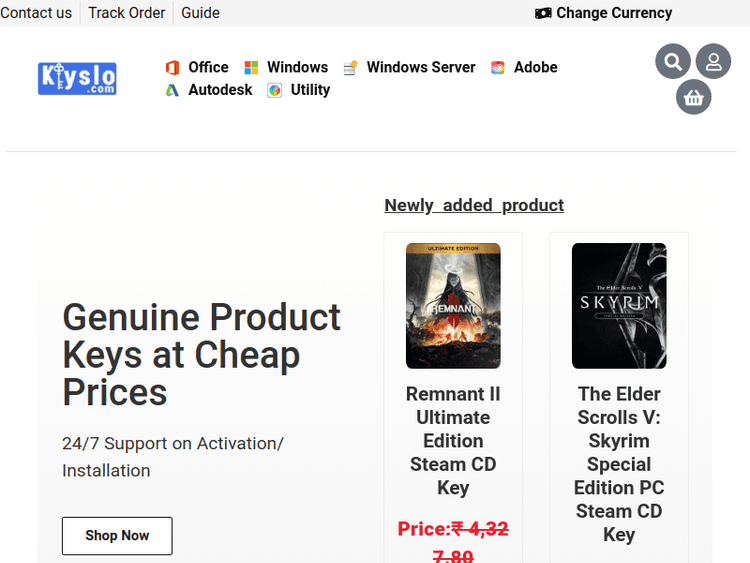
Task: Click the Windows logo icon
Action: pyautogui.click(x=251, y=68)
